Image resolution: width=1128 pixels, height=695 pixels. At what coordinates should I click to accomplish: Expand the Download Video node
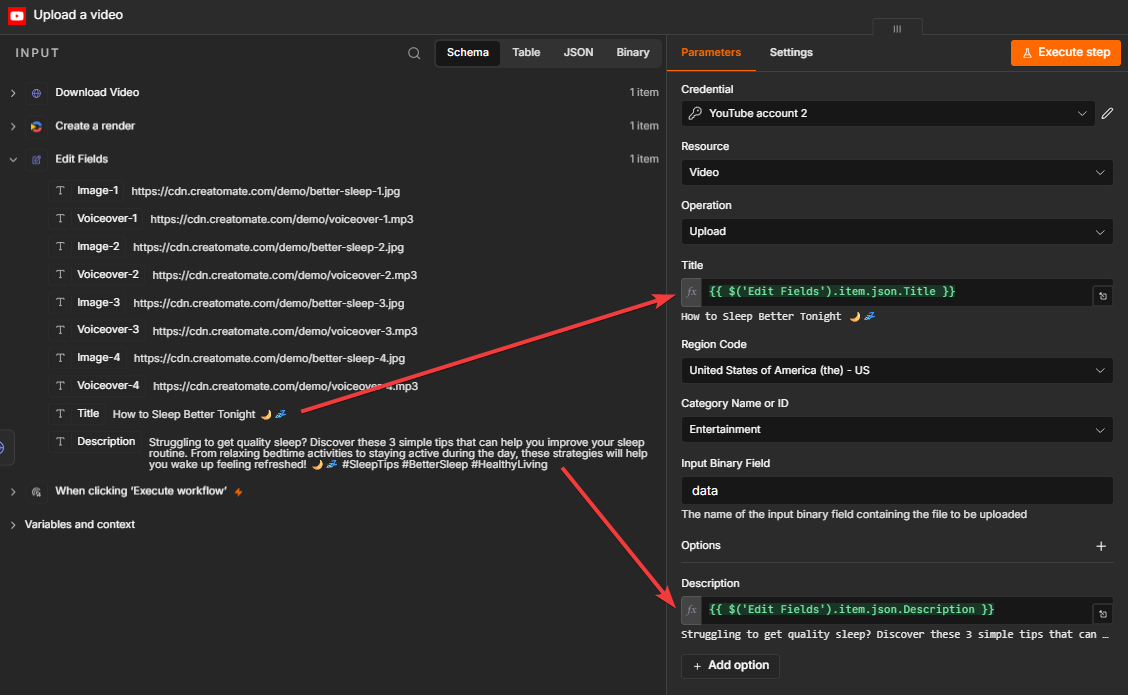pyautogui.click(x=13, y=93)
